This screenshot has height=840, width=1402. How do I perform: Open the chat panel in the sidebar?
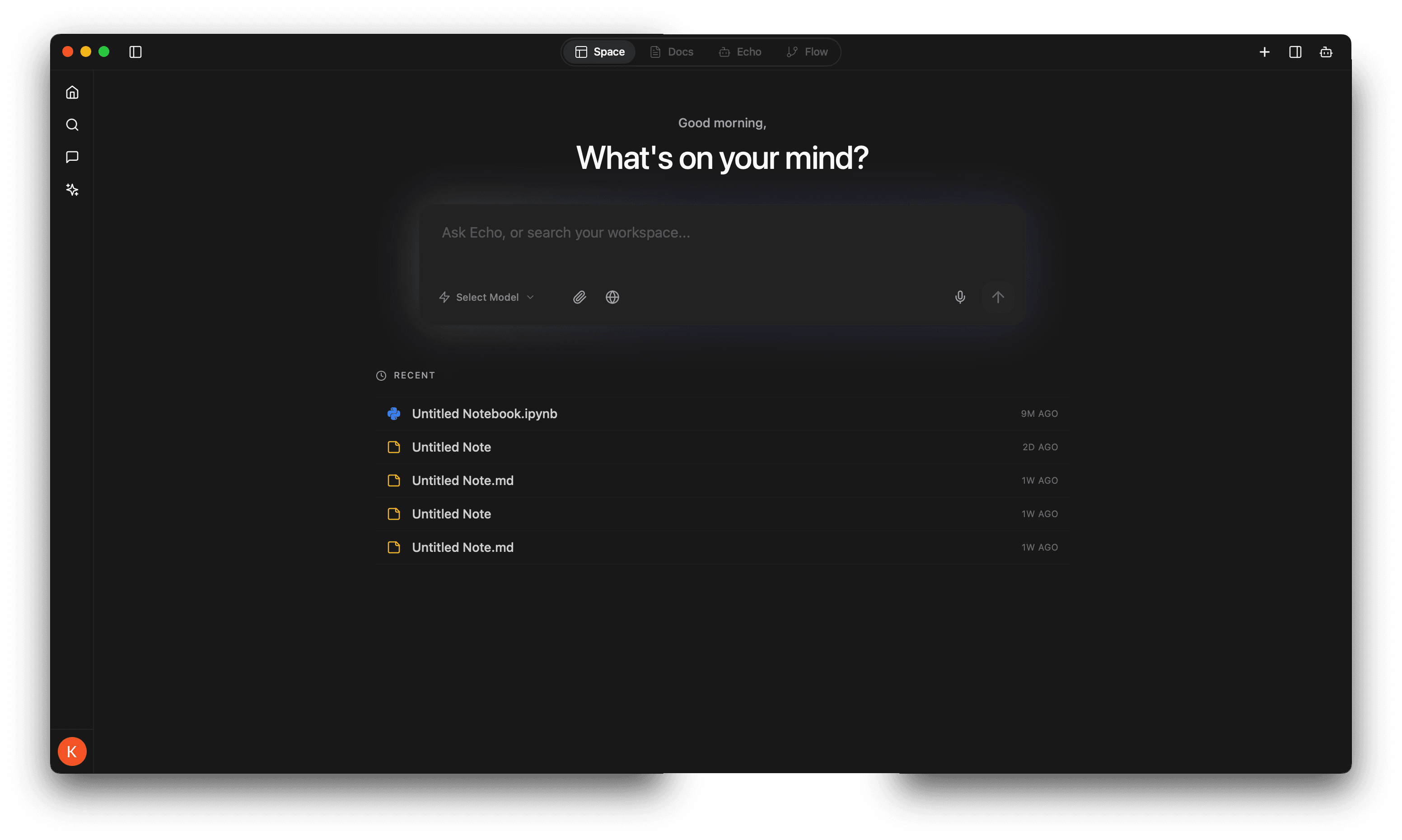(72, 157)
